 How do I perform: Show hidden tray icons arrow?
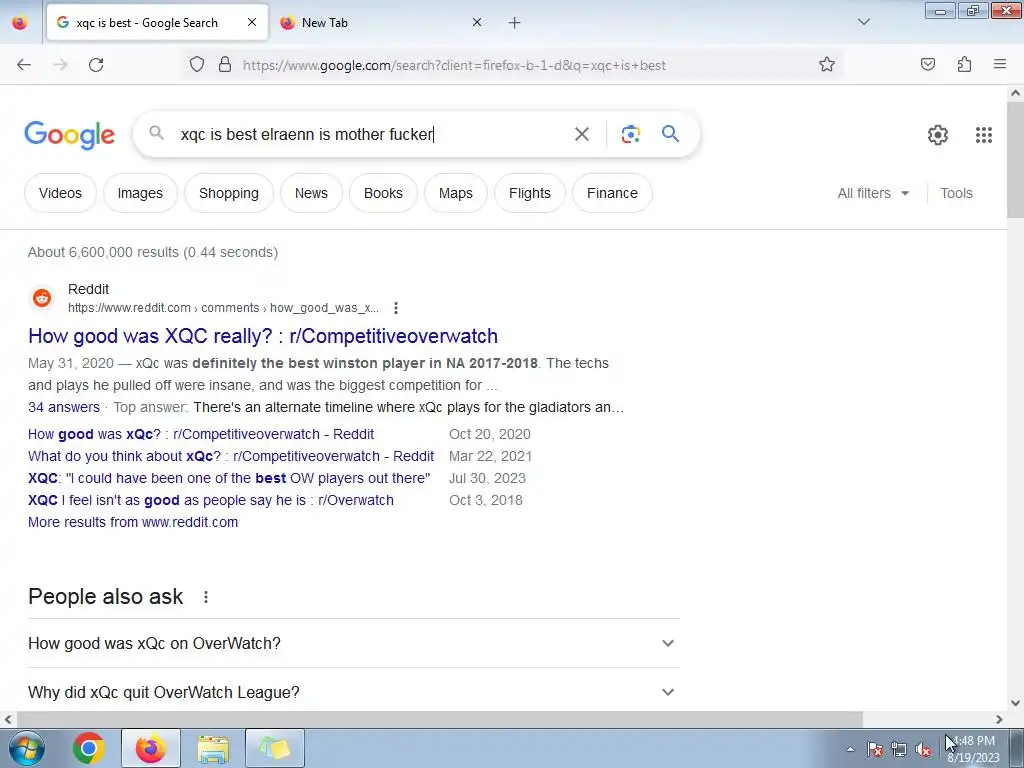(850, 749)
